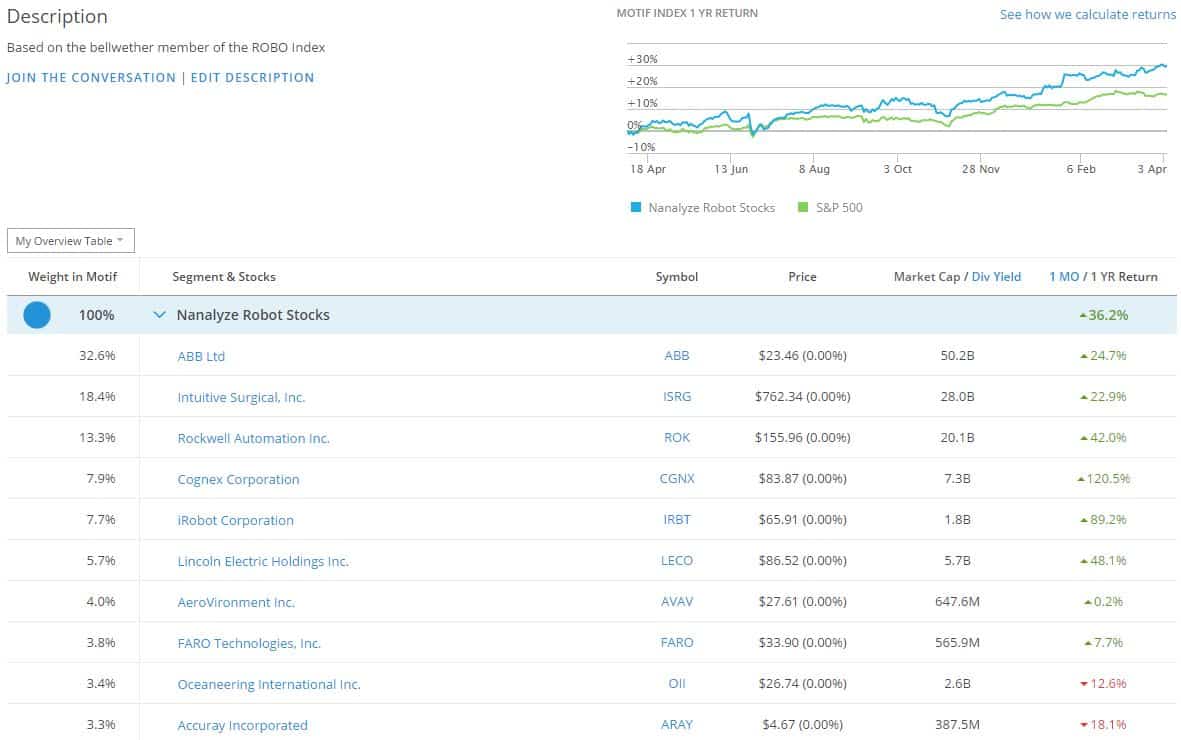Click the Symbol column header
1181x740 pixels.
[x=677, y=277]
